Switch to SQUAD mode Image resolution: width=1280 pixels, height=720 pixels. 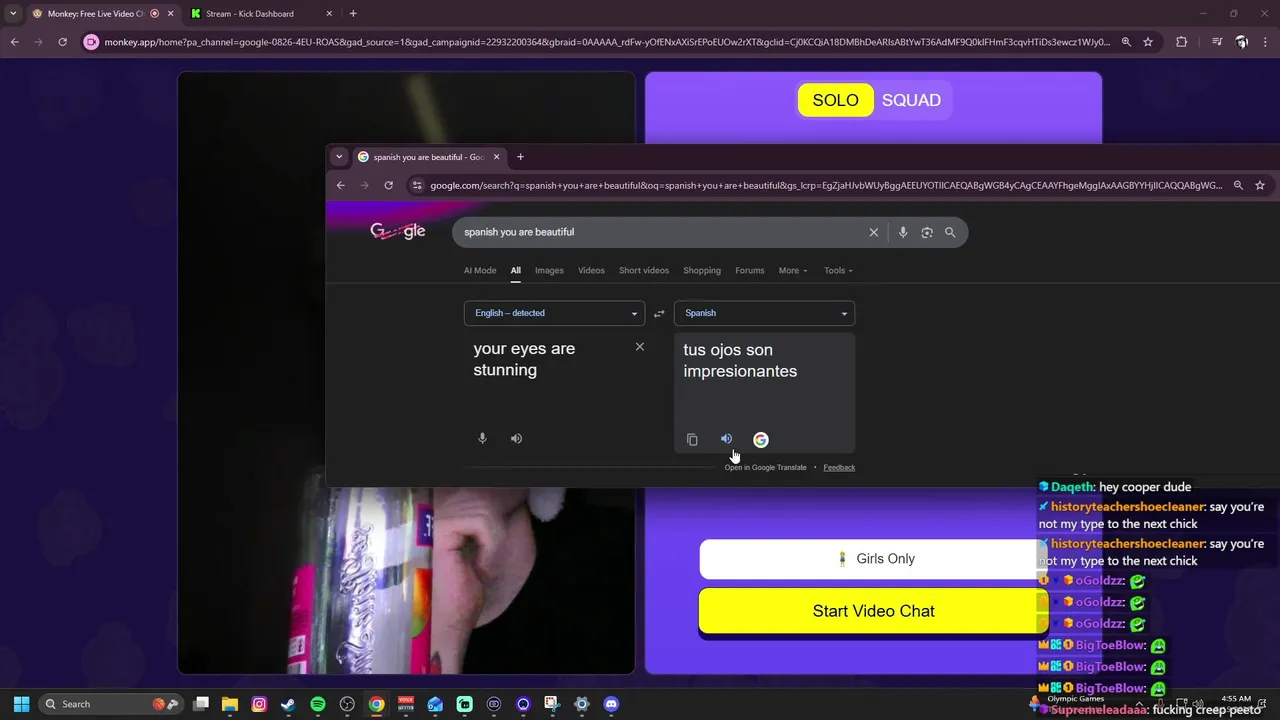(x=911, y=100)
